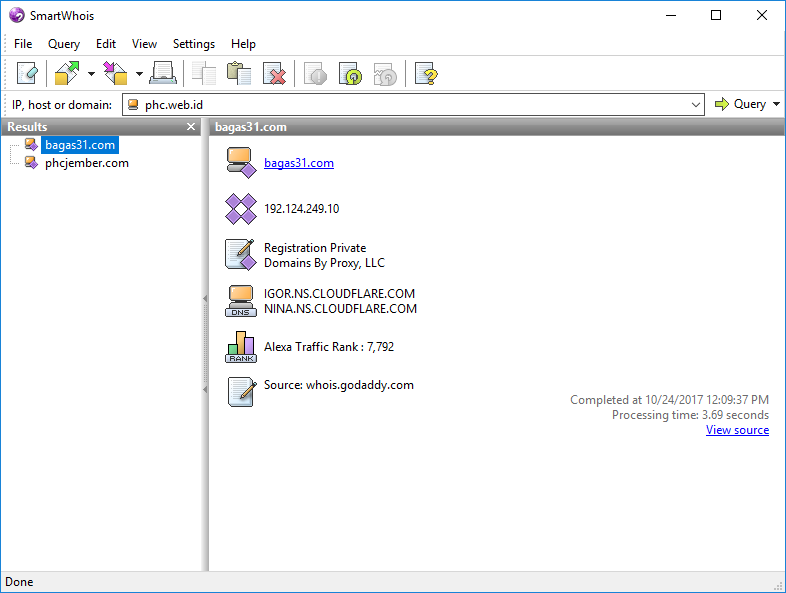The width and height of the screenshot is (786, 593).
Task: Click the Alexa RANK bar chart icon
Action: click(x=241, y=347)
